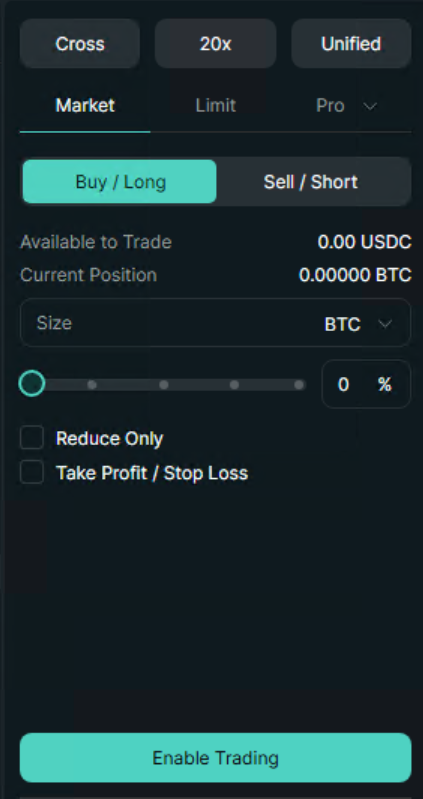Switch to the Limit order tab
The image size is (423, 799).
(216, 106)
